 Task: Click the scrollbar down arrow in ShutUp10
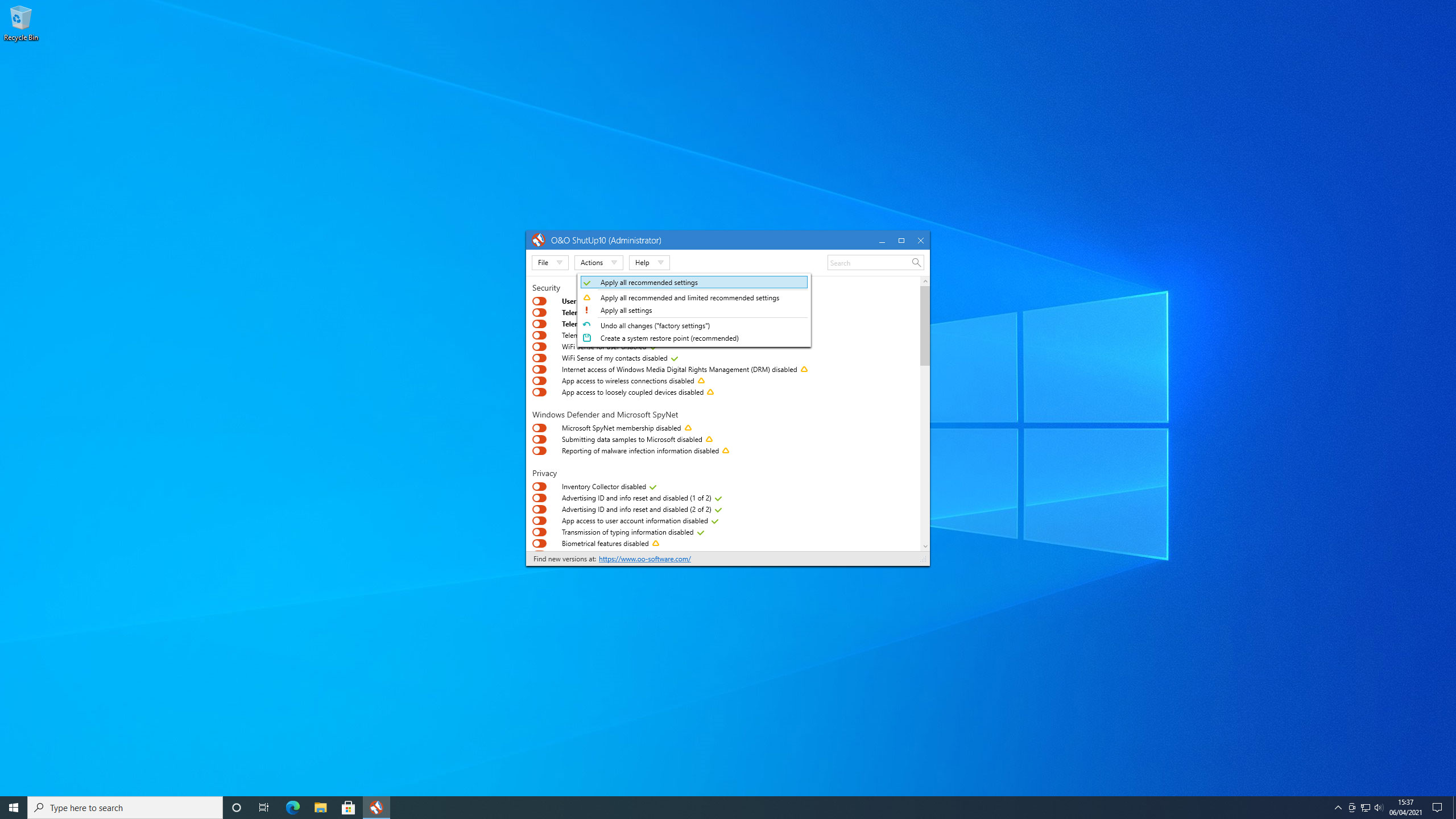tap(925, 546)
